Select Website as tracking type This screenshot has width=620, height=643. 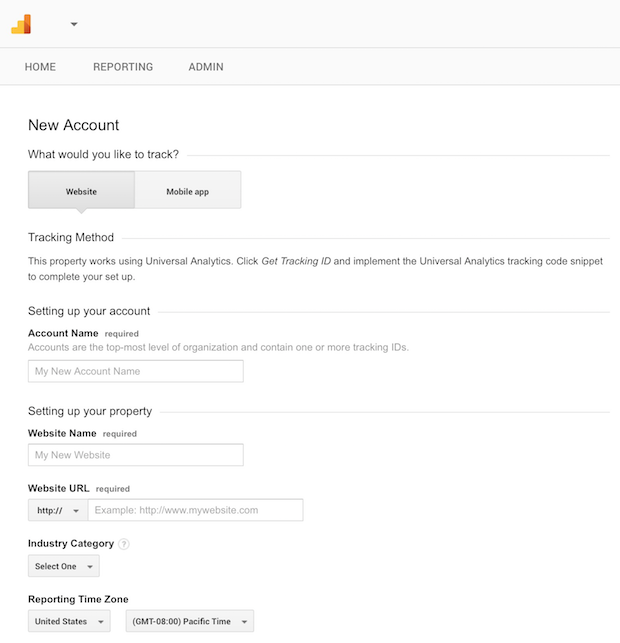tap(81, 190)
